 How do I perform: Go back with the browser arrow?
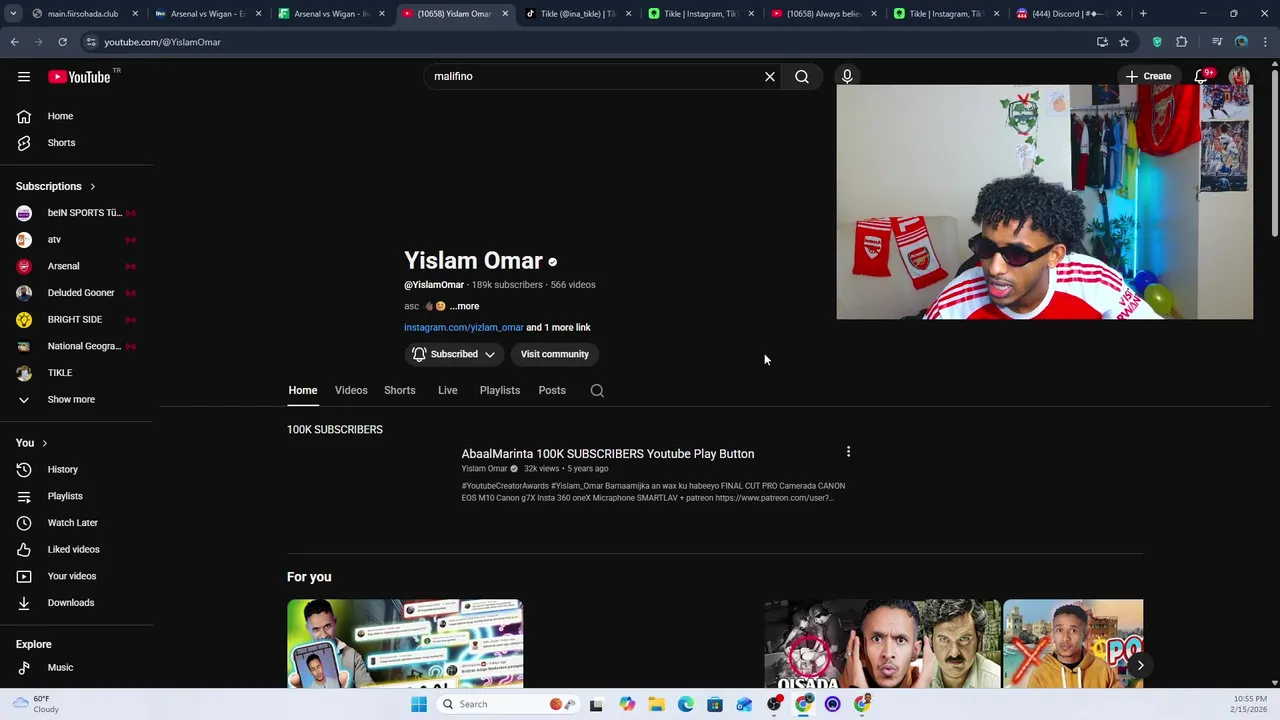14,42
